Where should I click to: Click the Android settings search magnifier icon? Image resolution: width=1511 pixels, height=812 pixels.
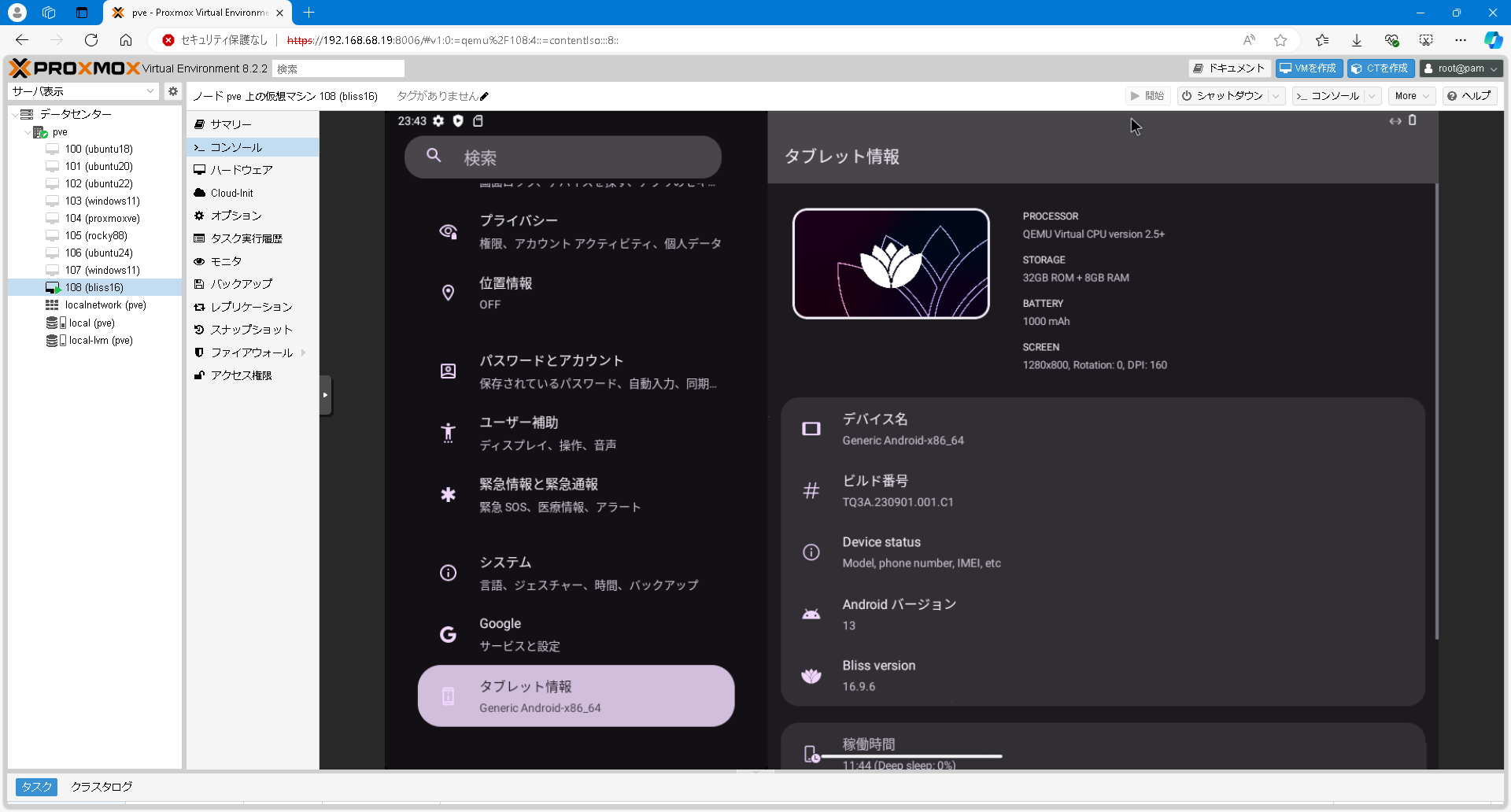pyautogui.click(x=434, y=156)
